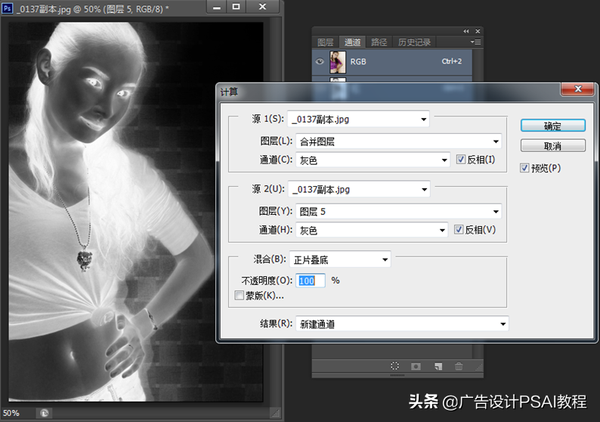Open Source 2 图层(Y) layer dropdown
600x422 pixels.
click(x=394, y=211)
